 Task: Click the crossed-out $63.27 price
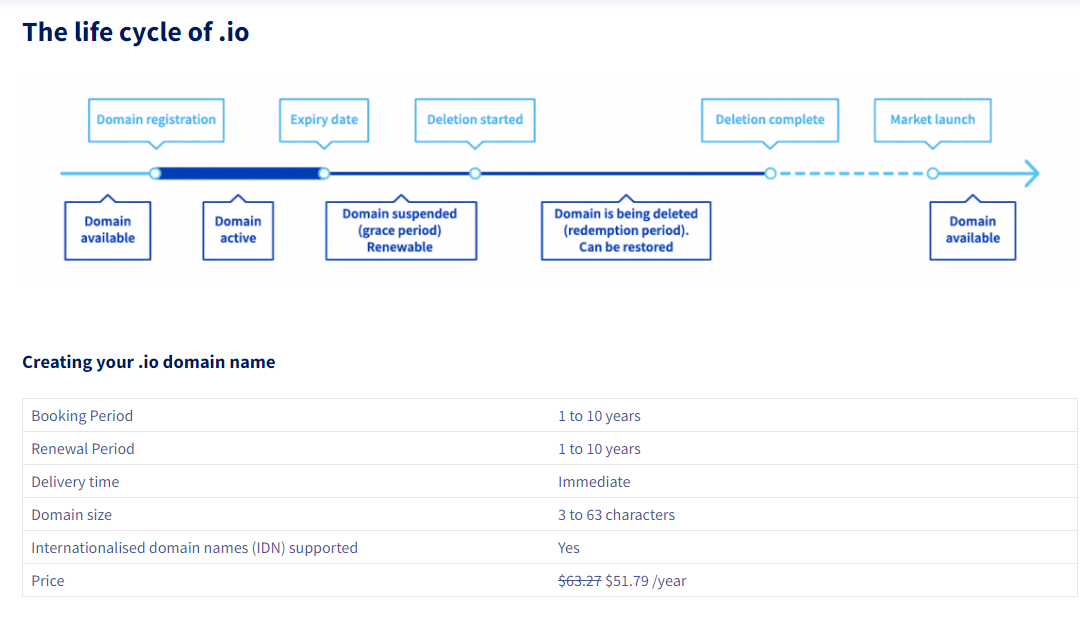pyautogui.click(x=579, y=581)
